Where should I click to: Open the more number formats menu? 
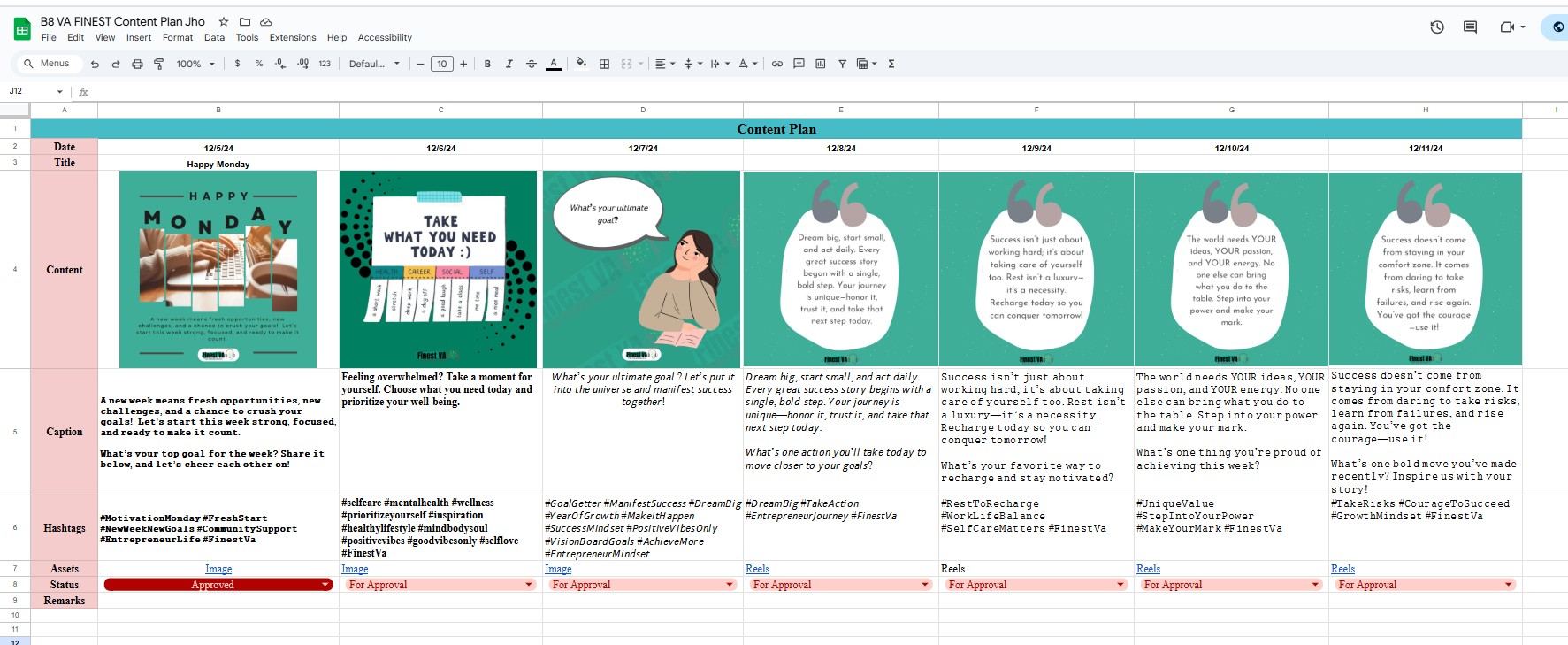(325, 64)
